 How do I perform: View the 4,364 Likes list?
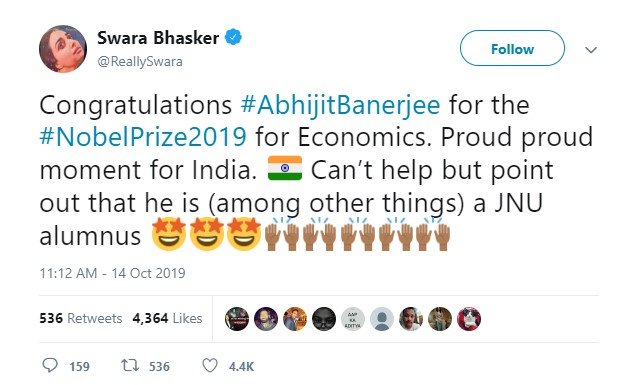click(x=167, y=318)
